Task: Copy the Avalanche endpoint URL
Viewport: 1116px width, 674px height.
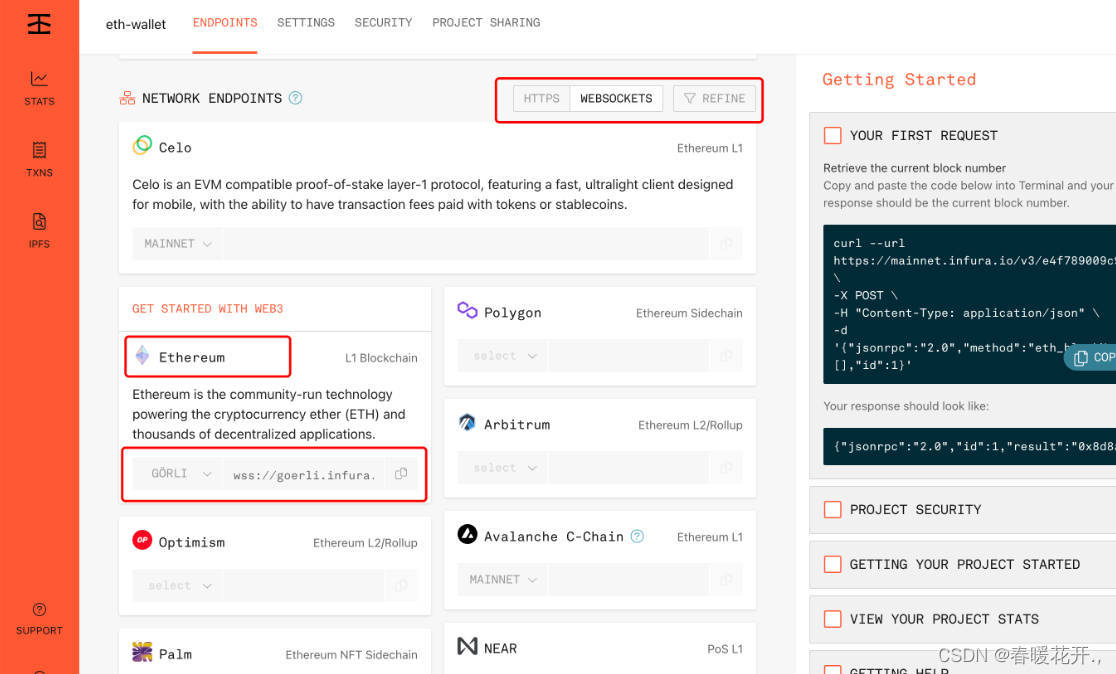Action: point(726,579)
